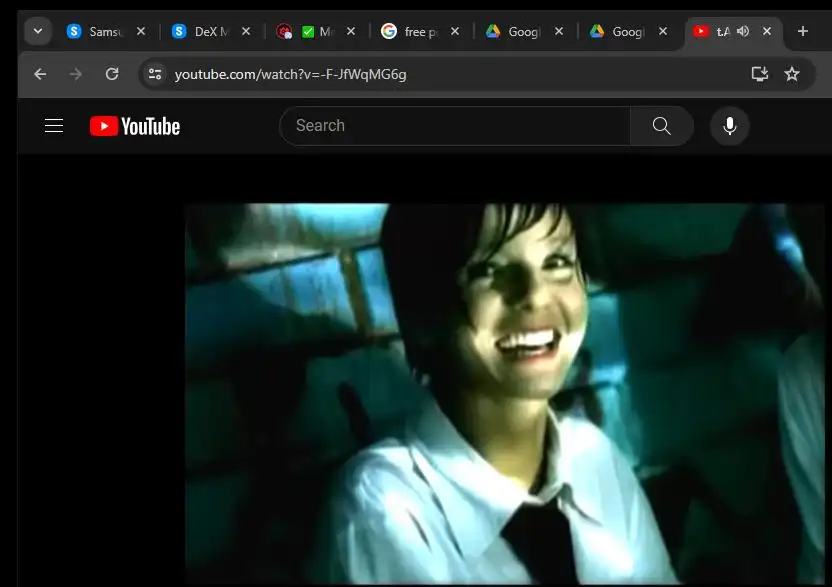Screen dimensions: 832x587
Task: Mute the YouTube tab via speaker icon
Action: click(x=743, y=31)
